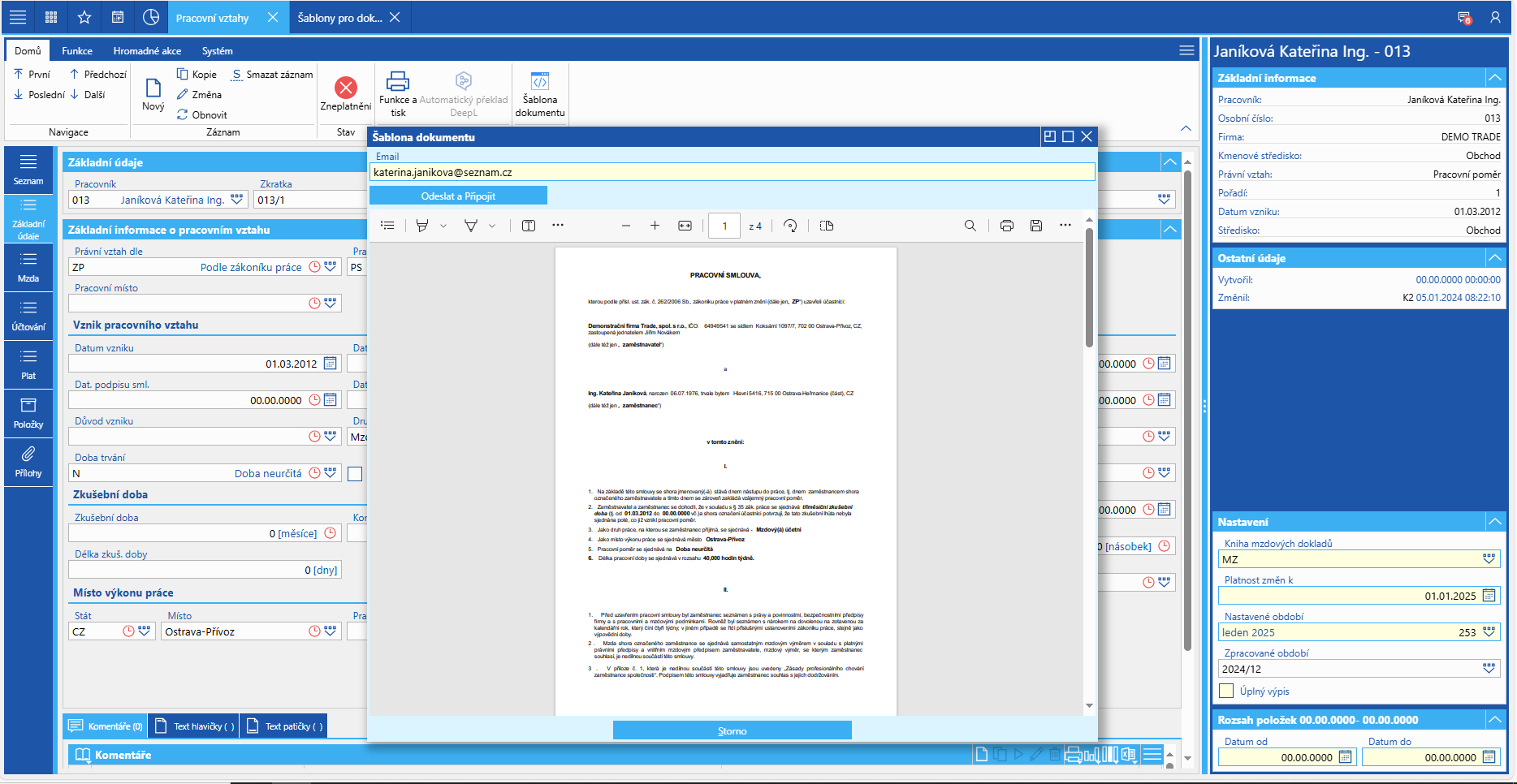
Task: Open calendar for Datum vzniku field
Action: point(331,364)
